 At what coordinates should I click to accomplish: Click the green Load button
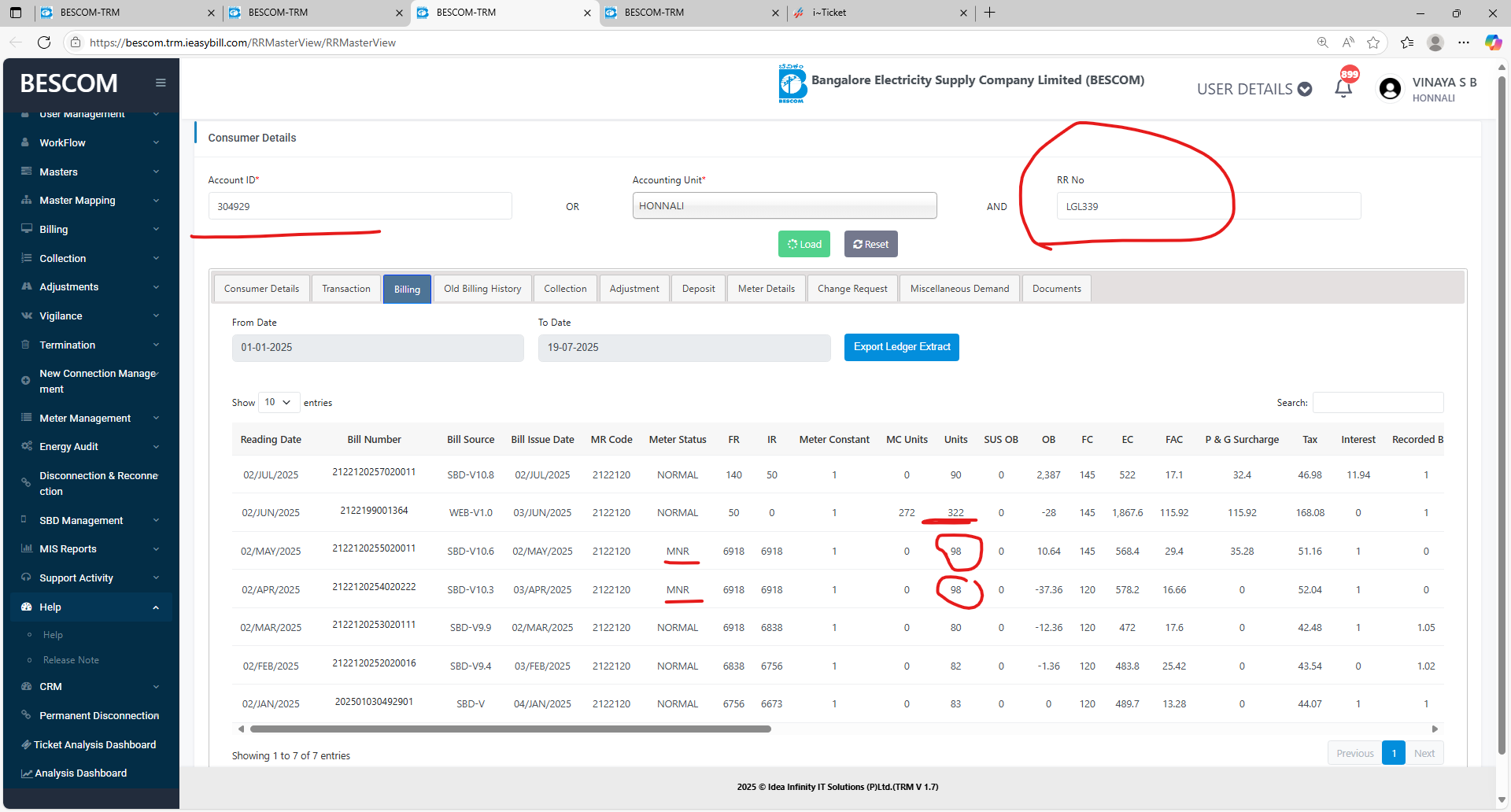click(804, 244)
